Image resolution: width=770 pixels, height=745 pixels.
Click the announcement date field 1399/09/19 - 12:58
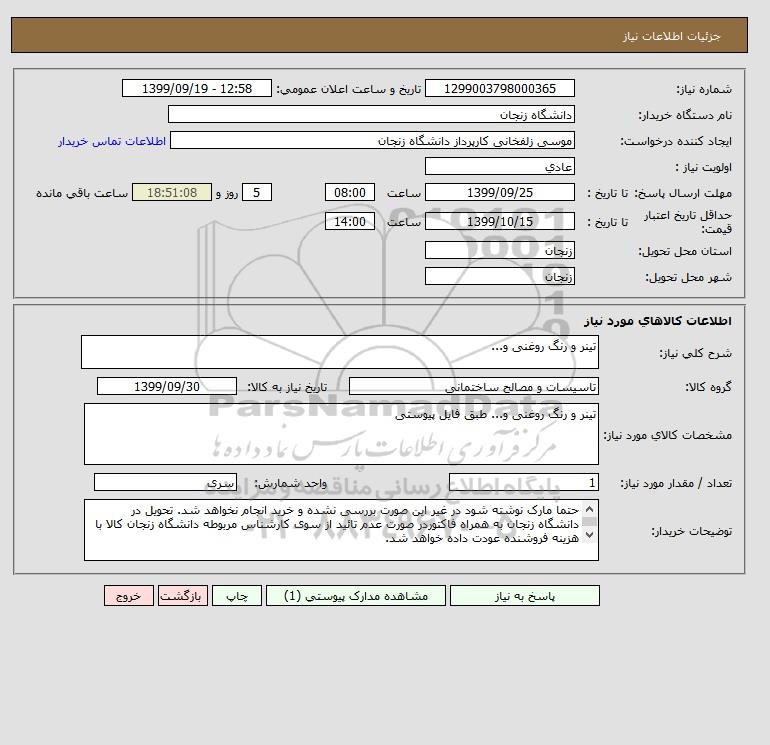pyautogui.click(x=196, y=88)
